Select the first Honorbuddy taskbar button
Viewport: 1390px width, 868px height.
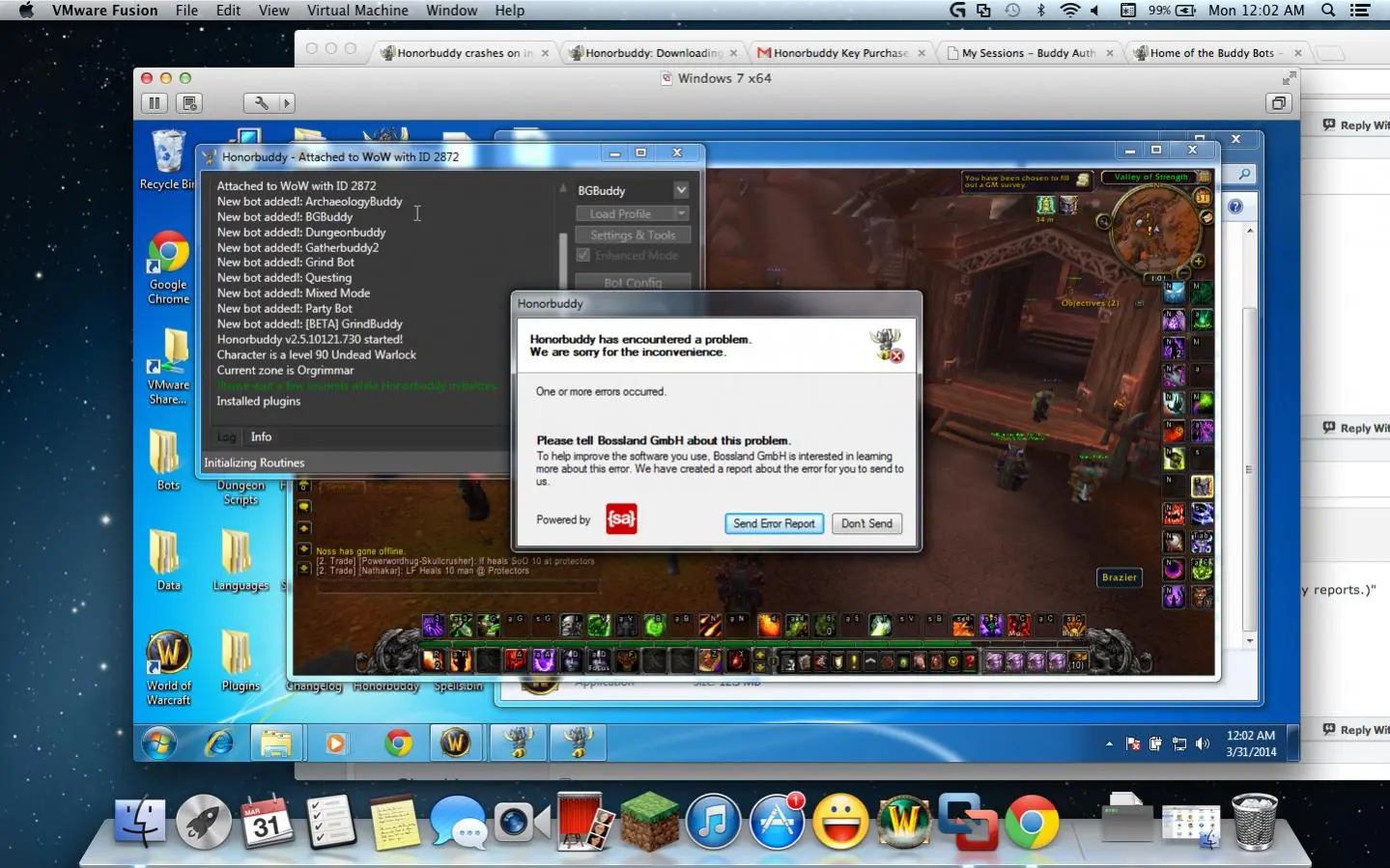pyautogui.click(x=518, y=742)
